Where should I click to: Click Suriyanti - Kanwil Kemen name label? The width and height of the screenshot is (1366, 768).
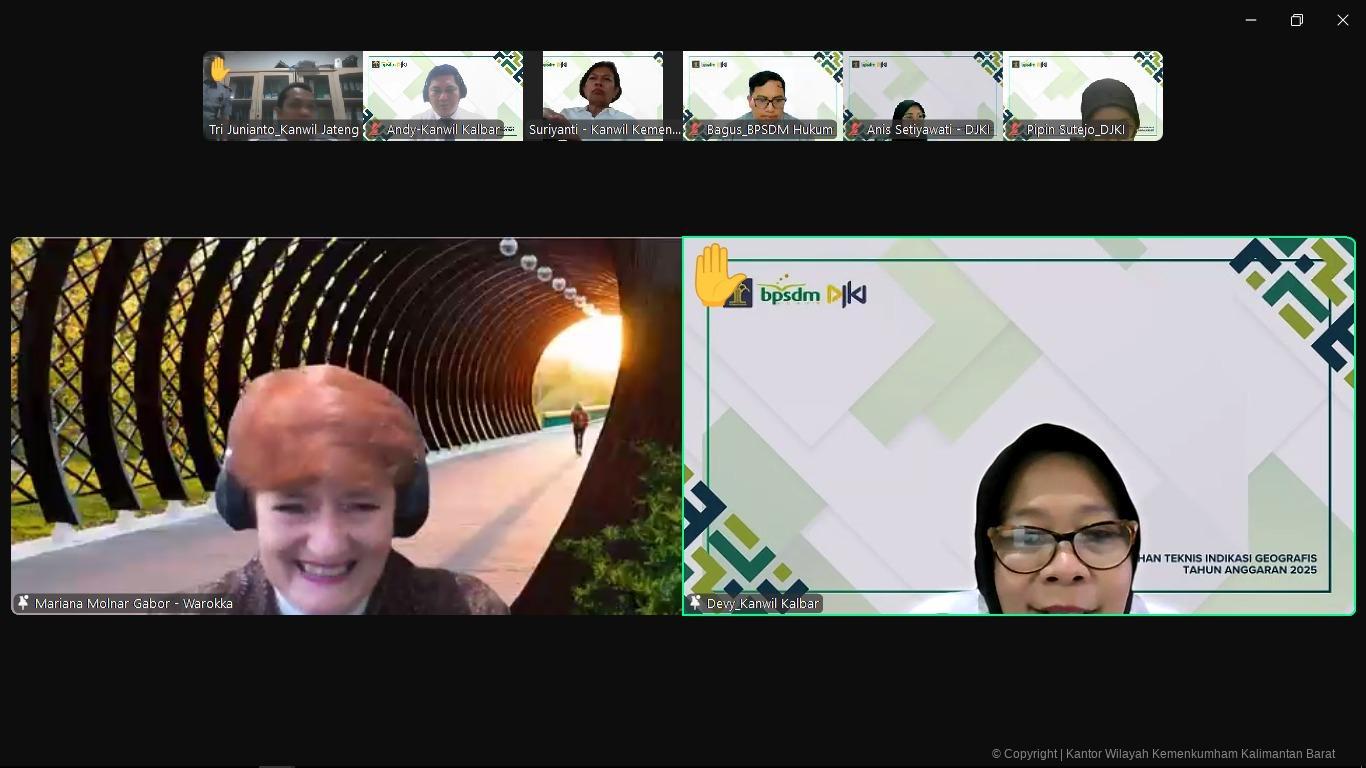[604, 130]
